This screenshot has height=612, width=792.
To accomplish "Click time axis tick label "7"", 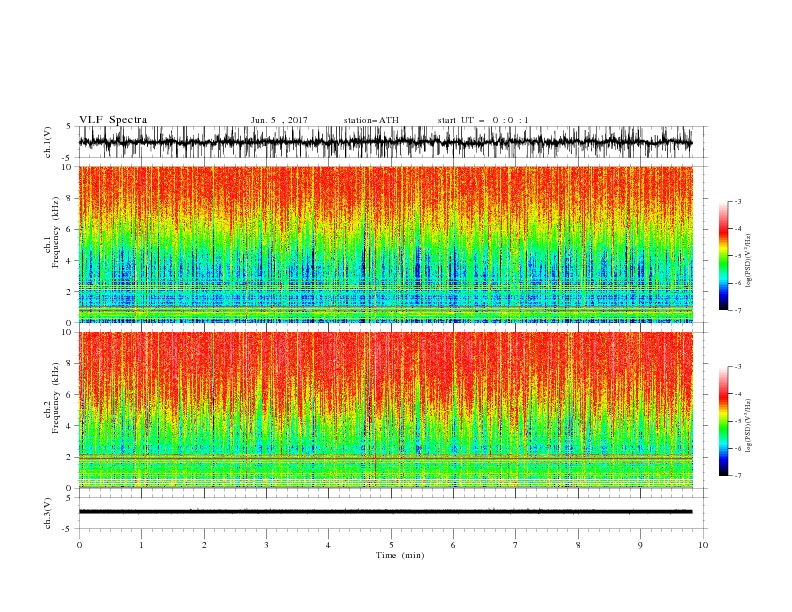I will [516, 545].
